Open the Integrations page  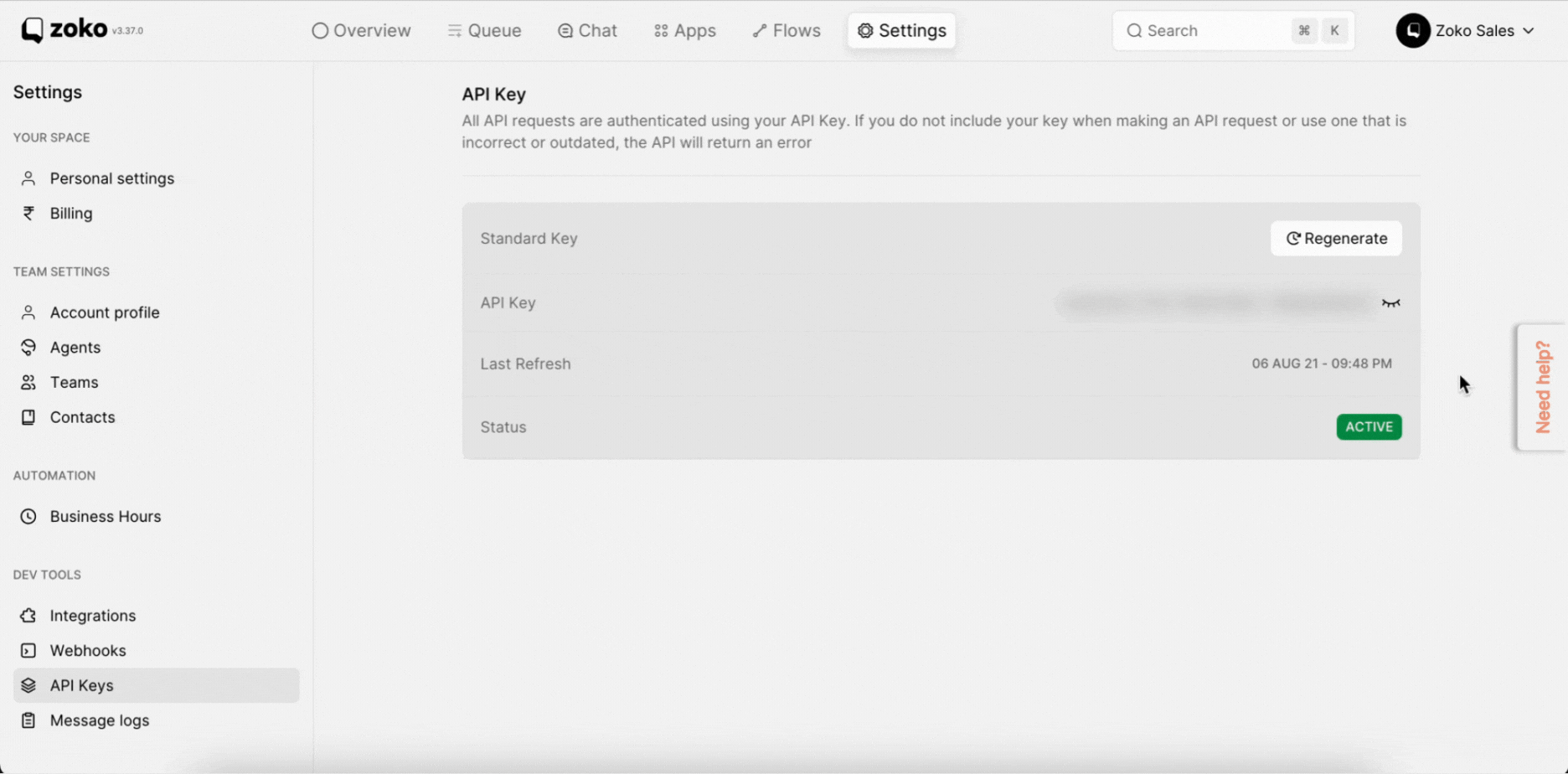pyautogui.click(x=93, y=616)
